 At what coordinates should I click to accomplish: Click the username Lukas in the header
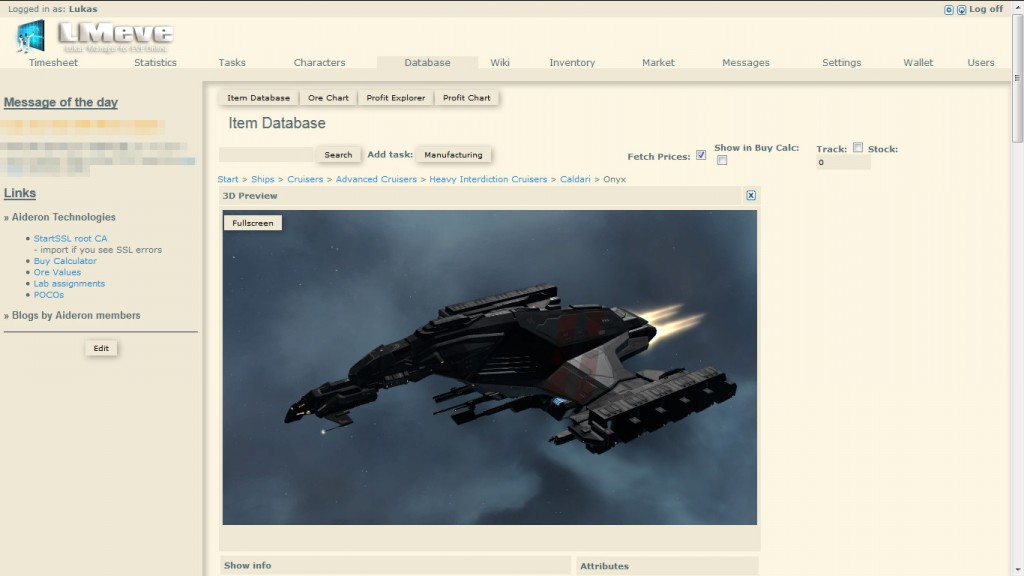pos(83,9)
